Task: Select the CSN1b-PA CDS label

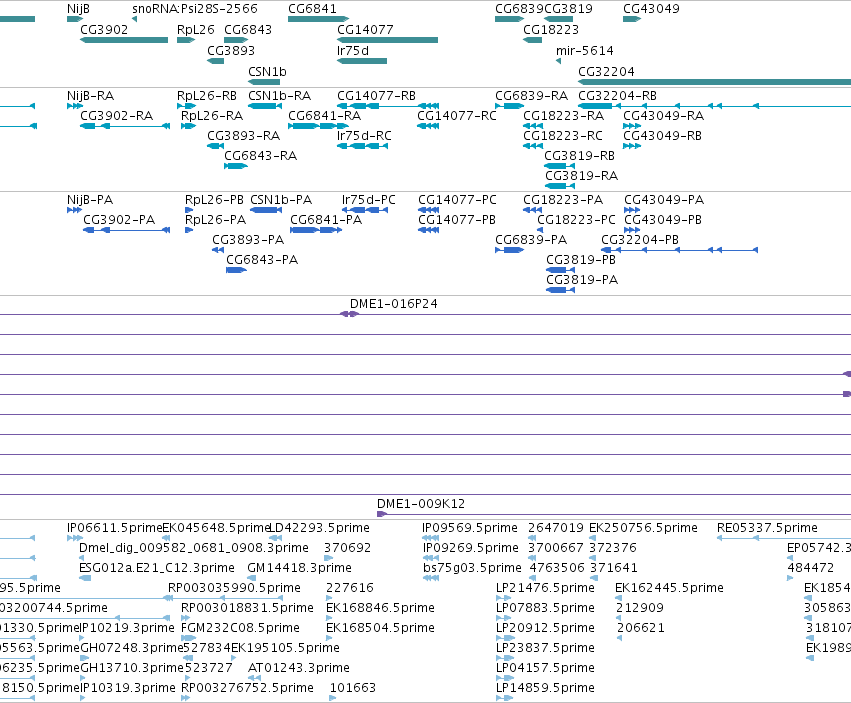Action: [281, 200]
